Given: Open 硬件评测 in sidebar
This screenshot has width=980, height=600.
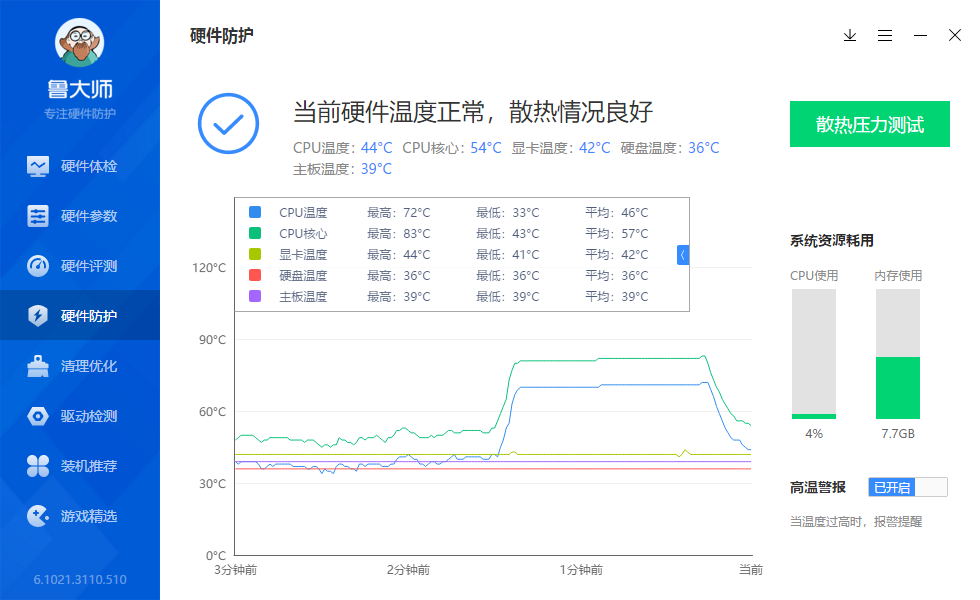Looking at the screenshot, I should pyautogui.click(x=80, y=266).
